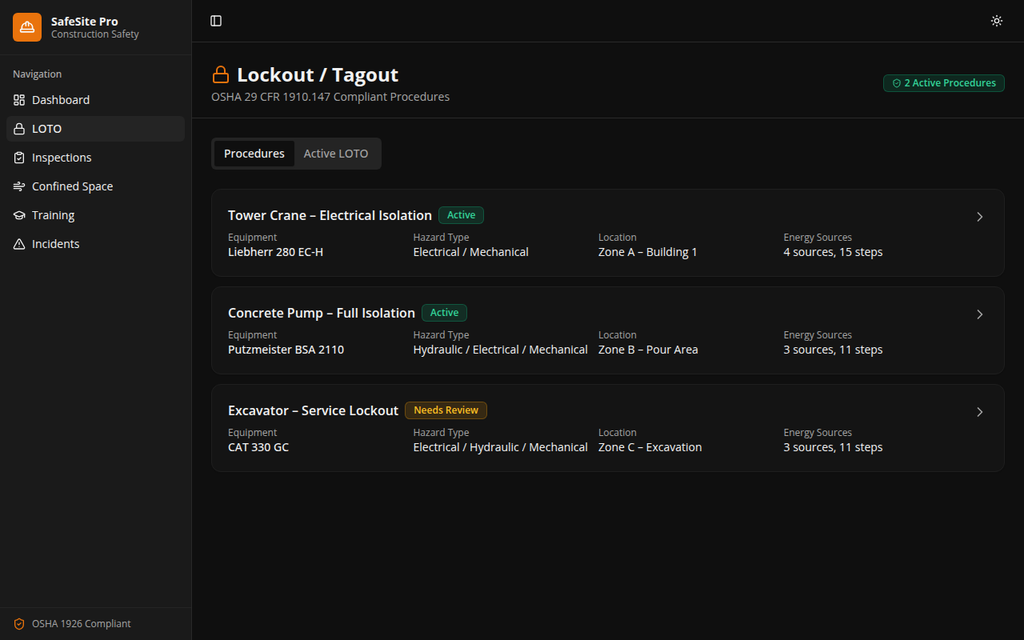Expand Concrete Pump procedure chevron

980,314
